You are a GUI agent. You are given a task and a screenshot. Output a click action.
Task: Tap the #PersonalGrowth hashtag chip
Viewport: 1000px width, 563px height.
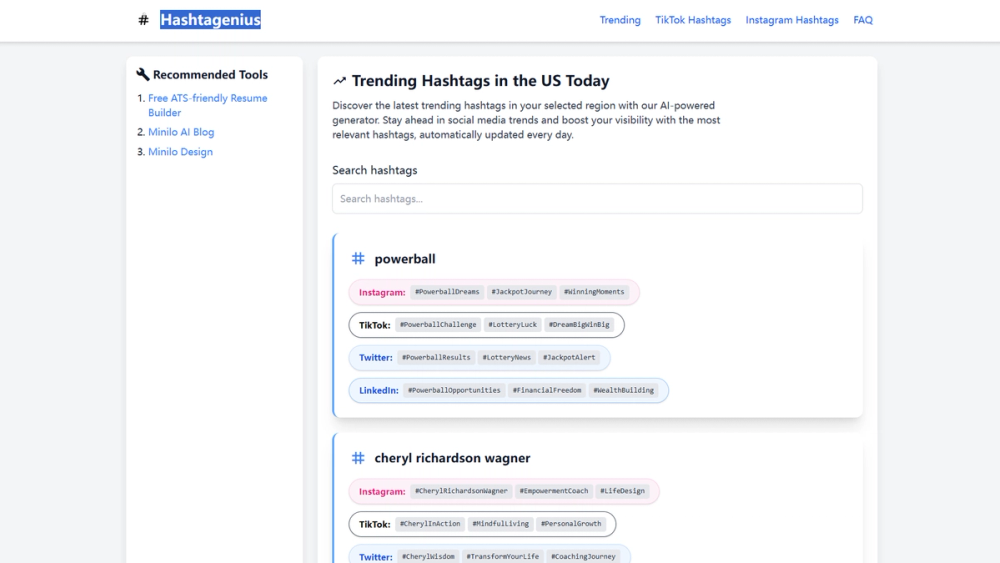571,523
